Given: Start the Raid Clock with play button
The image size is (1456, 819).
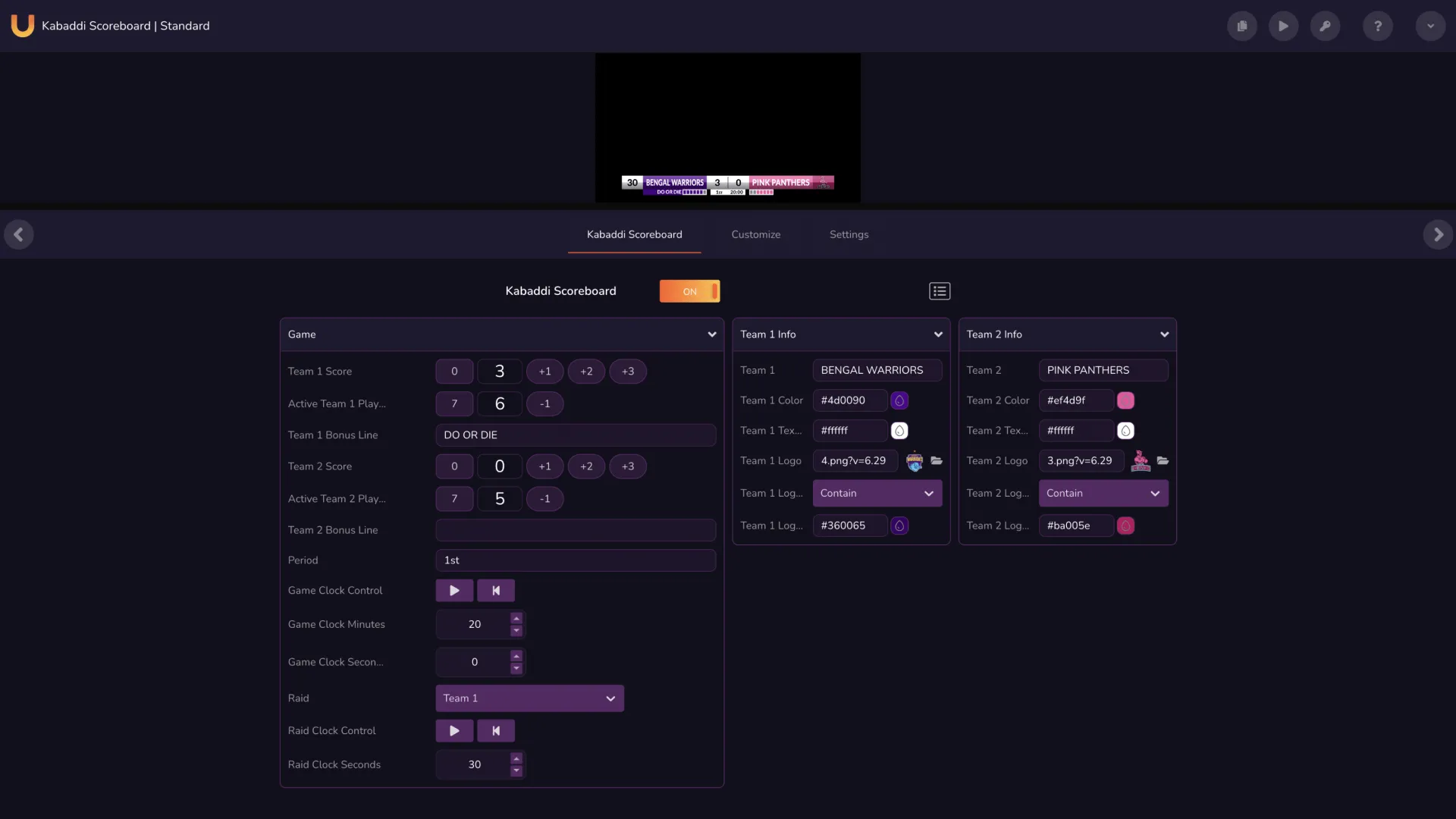Looking at the screenshot, I should pyautogui.click(x=454, y=730).
